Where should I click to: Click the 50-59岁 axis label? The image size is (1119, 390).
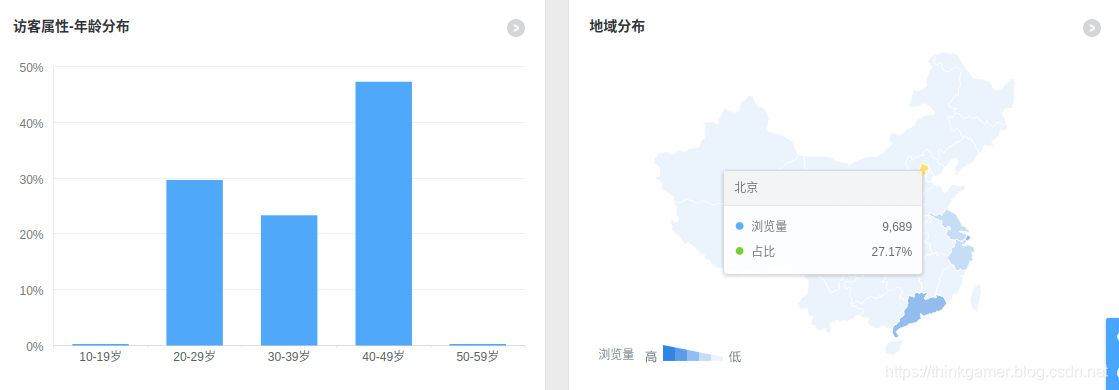477,356
